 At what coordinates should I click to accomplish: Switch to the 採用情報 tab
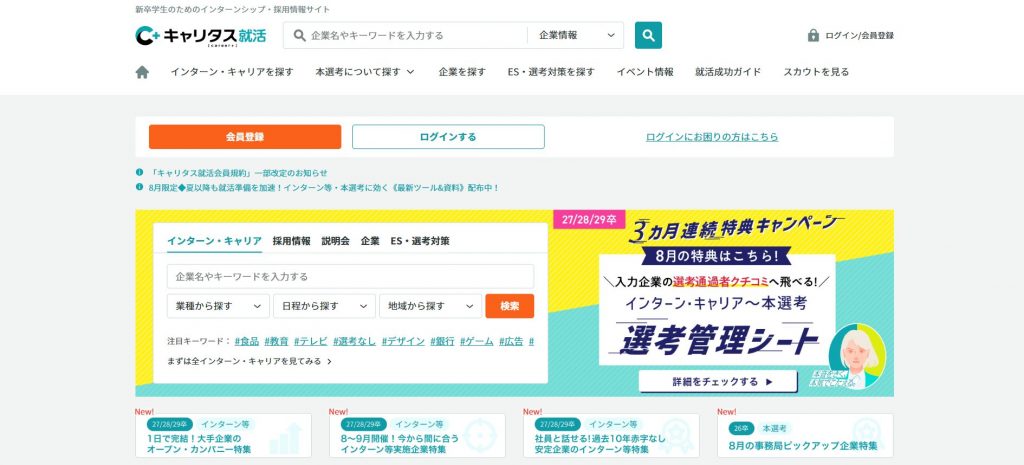[x=291, y=241]
